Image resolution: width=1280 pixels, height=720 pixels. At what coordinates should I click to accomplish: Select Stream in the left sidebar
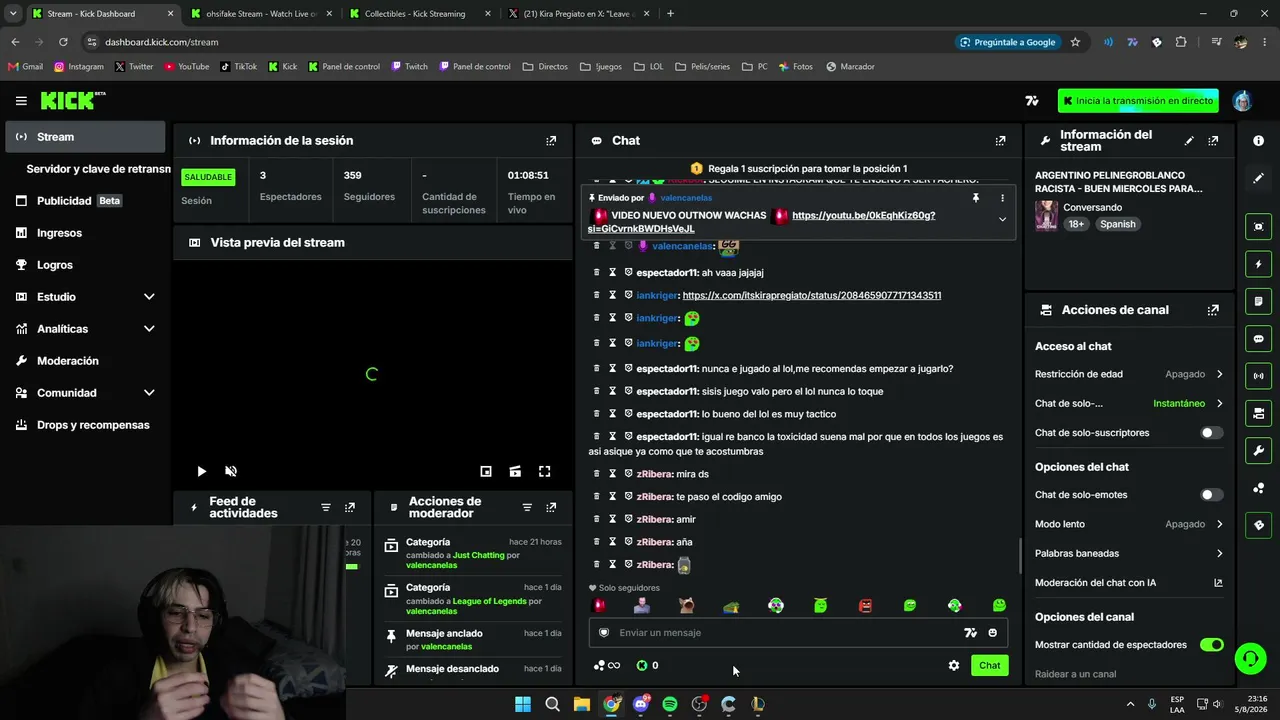pyautogui.click(x=85, y=137)
